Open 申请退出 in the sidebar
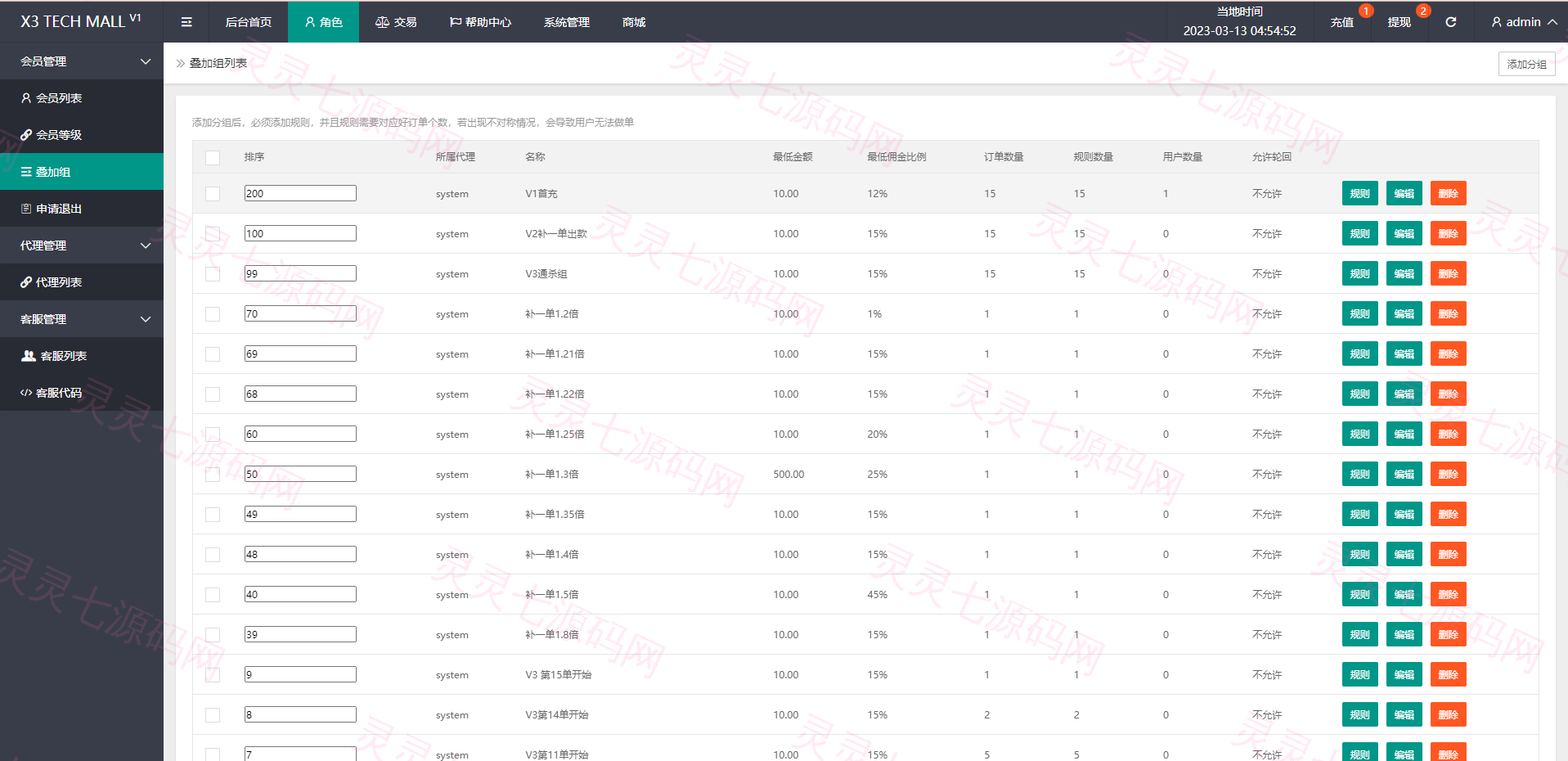The width and height of the screenshot is (1568, 761). click(x=82, y=209)
